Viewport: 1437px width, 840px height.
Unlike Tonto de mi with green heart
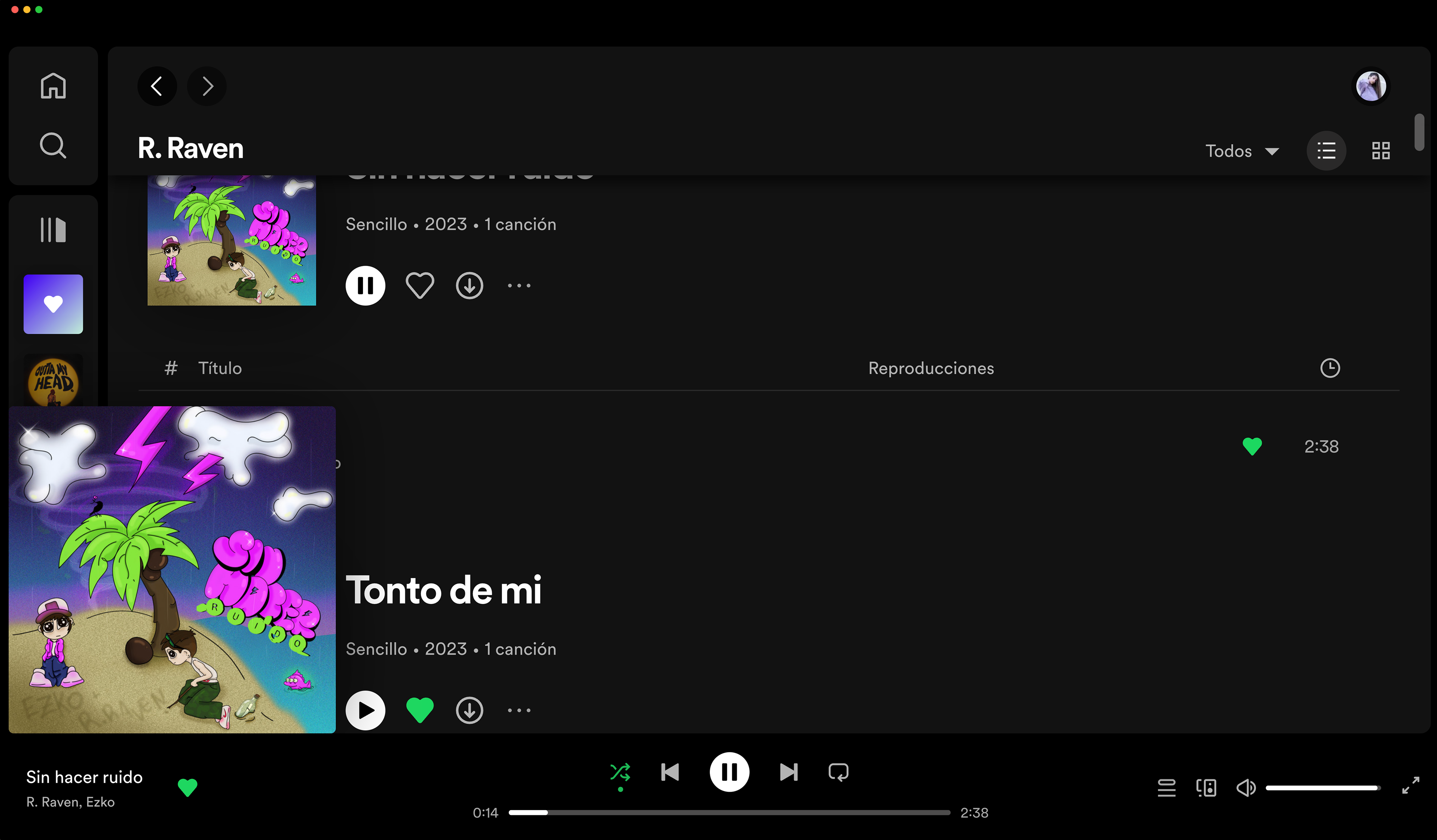tap(420, 711)
